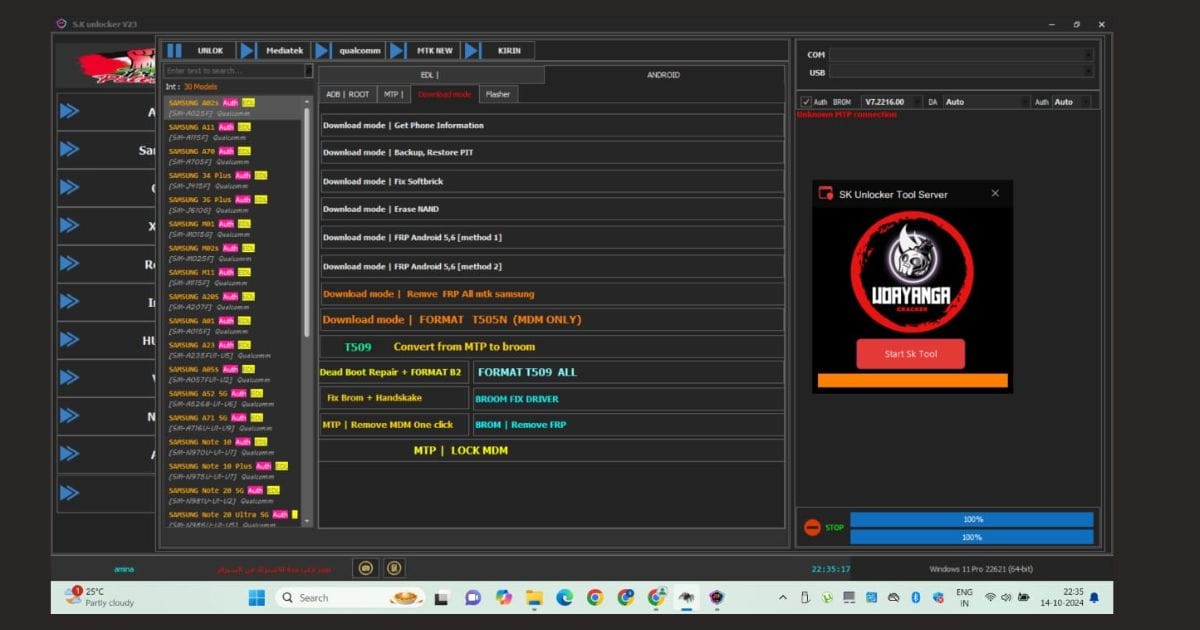Open File Explorer from the taskbar
Image resolution: width=1200 pixels, height=630 pixels.
click(x=534, y=597)
